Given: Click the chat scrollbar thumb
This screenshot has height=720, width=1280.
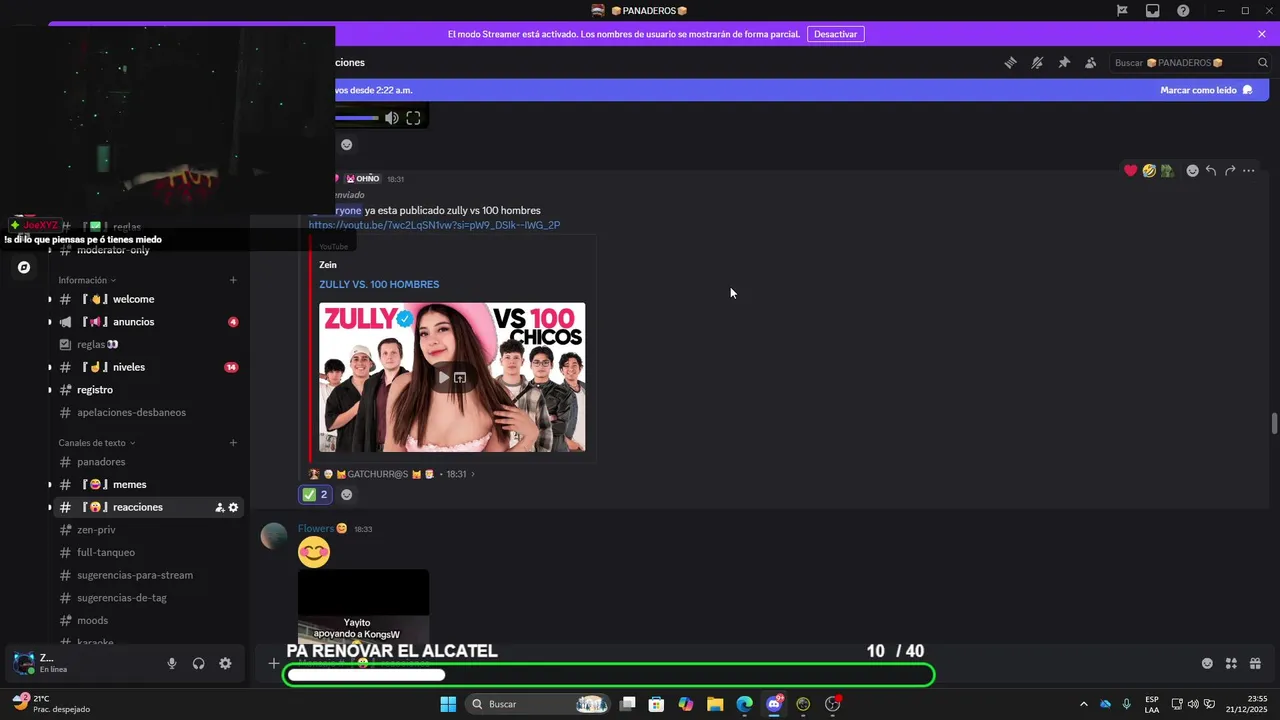Looking at the screenshot, I should (x=1274, y=423).
